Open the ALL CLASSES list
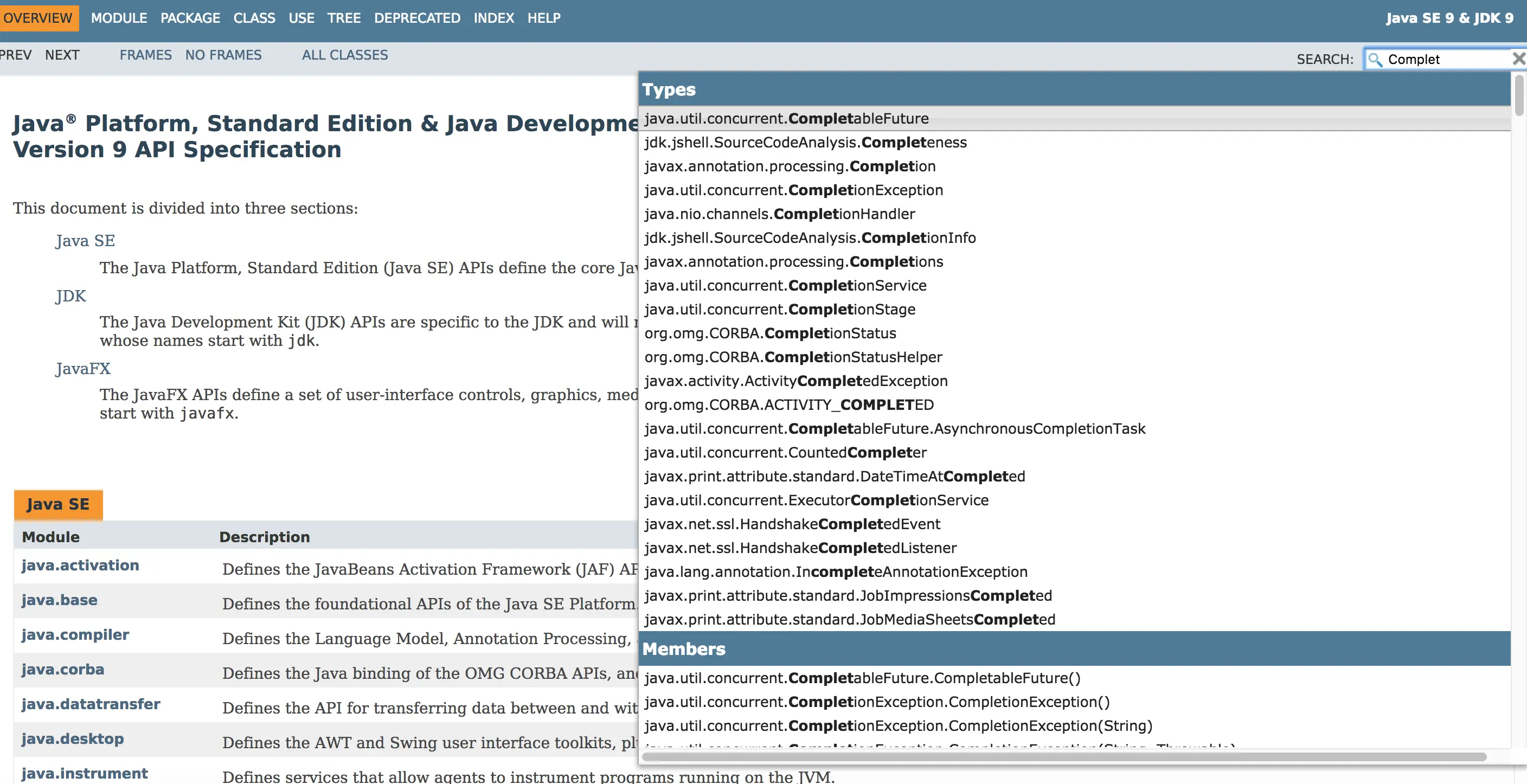The height and width of the screenshot is (784, 1527). coord(345,55)
